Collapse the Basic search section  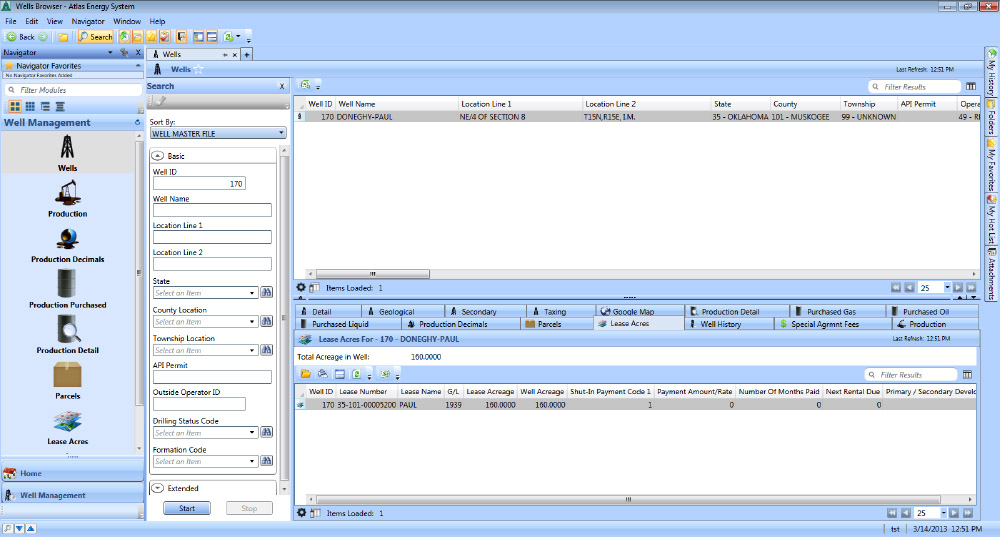coord(158,156)
